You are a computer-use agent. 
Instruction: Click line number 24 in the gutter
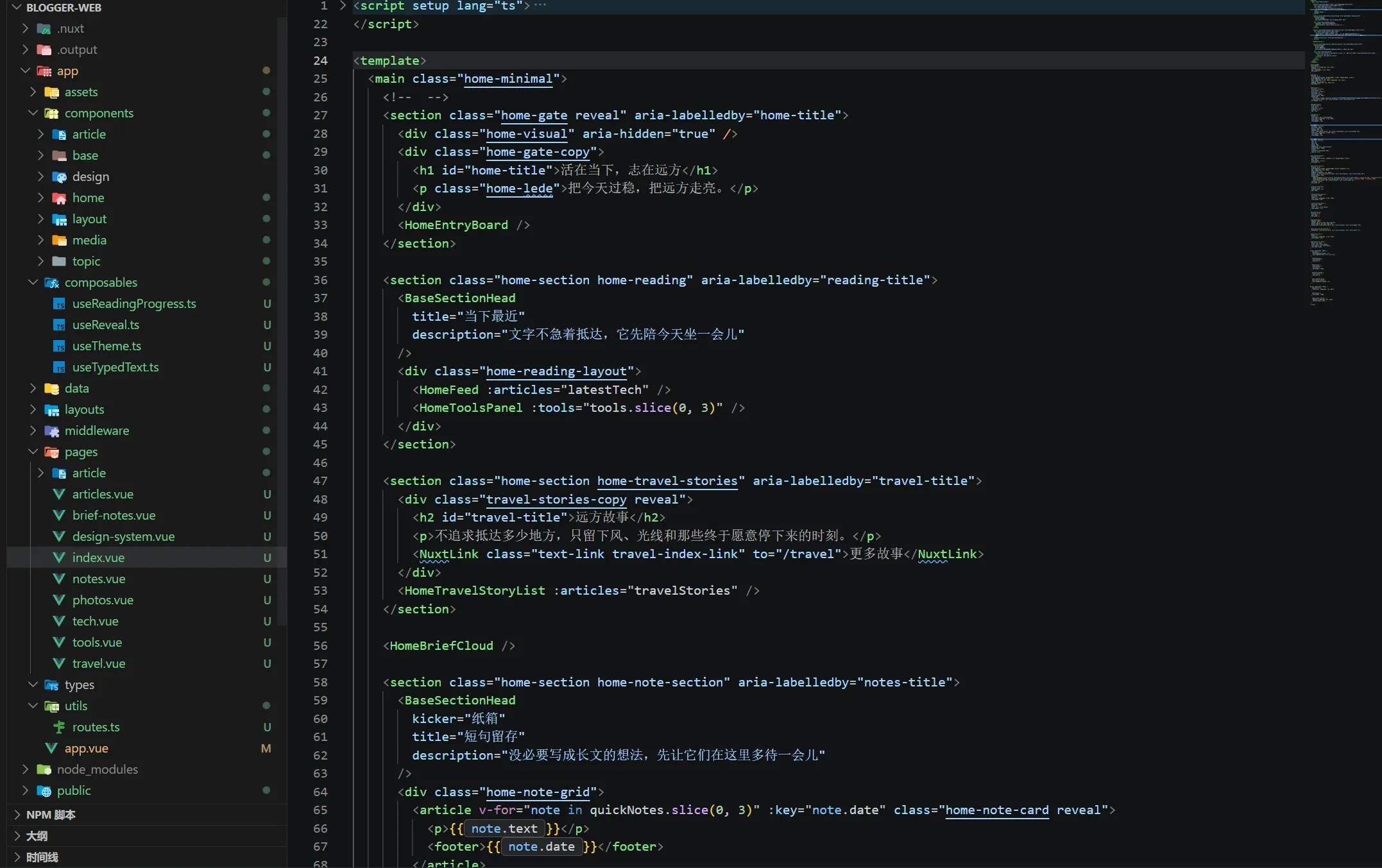320,61
